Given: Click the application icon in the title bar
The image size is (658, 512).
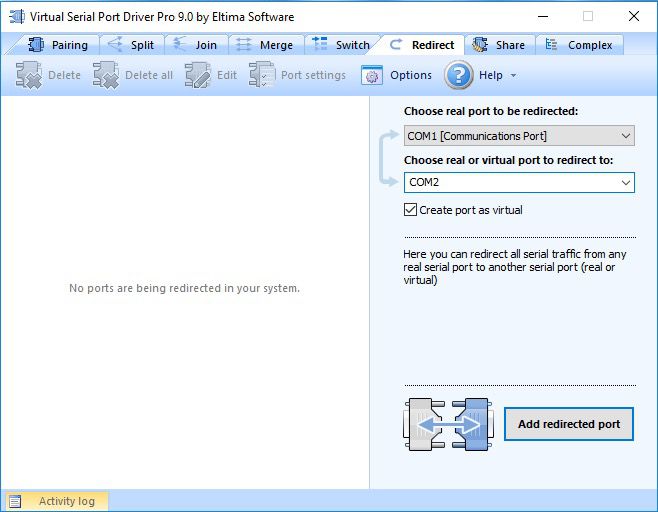Looking at the screenshot, I should 17,16.
